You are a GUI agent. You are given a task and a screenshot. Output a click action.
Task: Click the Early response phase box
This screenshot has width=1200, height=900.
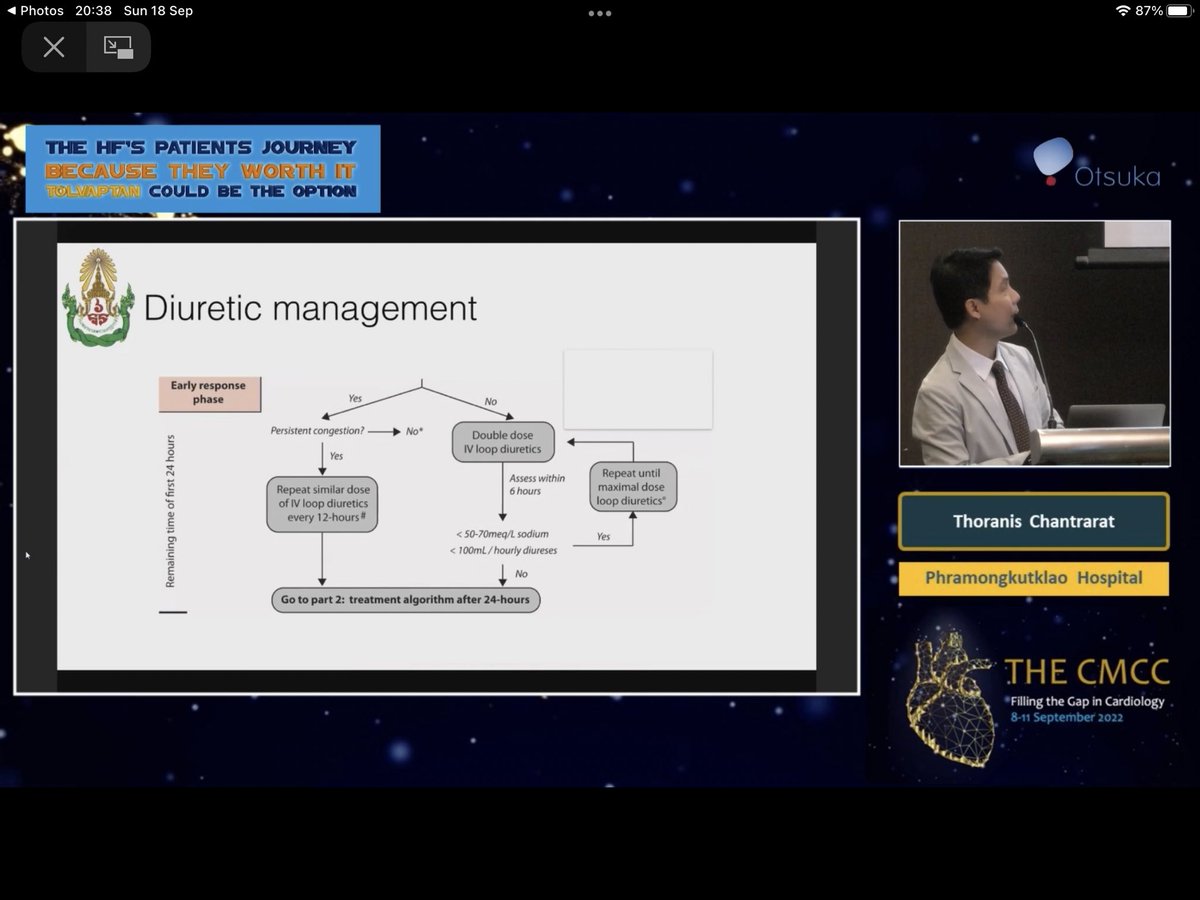[x=209, y=394]
